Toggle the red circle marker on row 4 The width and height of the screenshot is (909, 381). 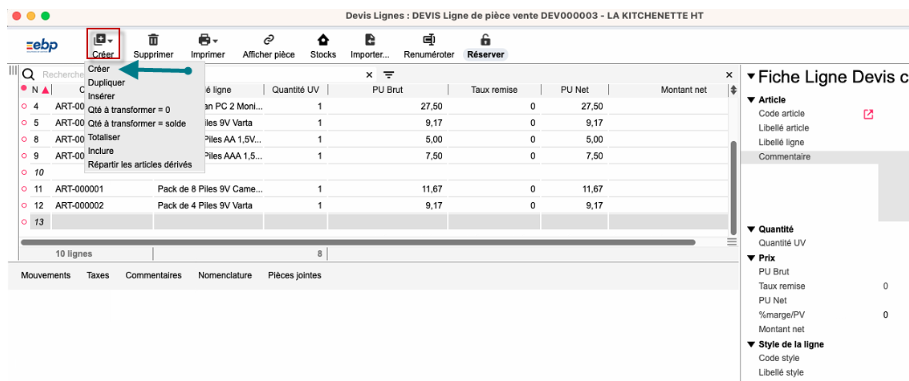click(24, 107)
